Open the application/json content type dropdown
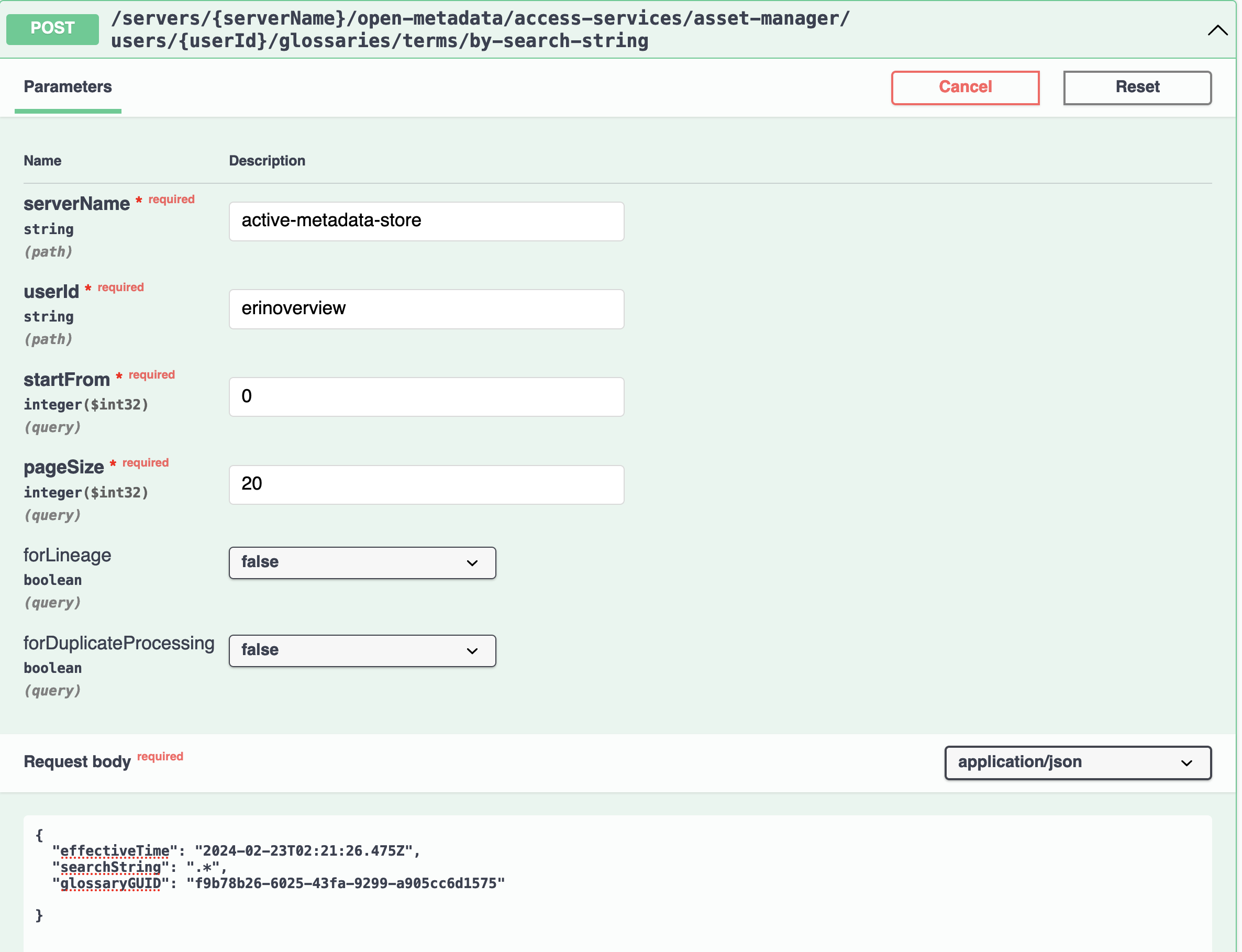This screenshot has width=1242, height=952. (x=1077, y=763)
